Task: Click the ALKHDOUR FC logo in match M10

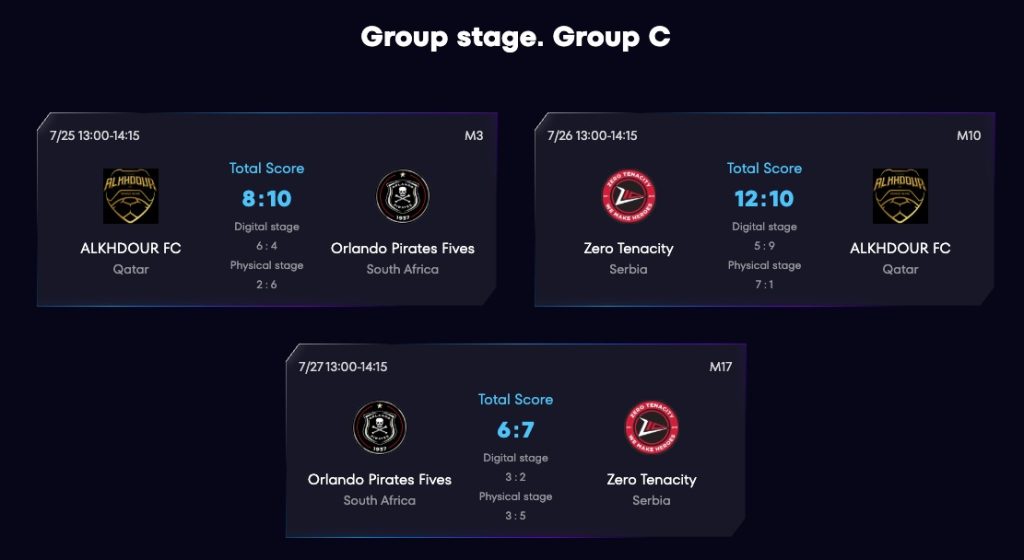Action: coord(900,196)
